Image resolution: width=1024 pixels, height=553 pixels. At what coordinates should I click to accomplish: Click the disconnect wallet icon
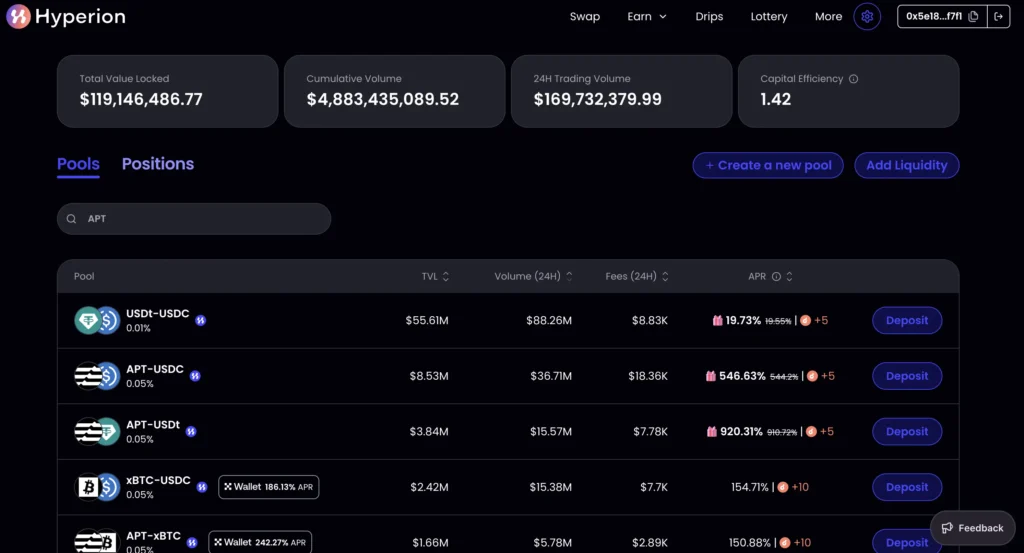click(999, 16)
